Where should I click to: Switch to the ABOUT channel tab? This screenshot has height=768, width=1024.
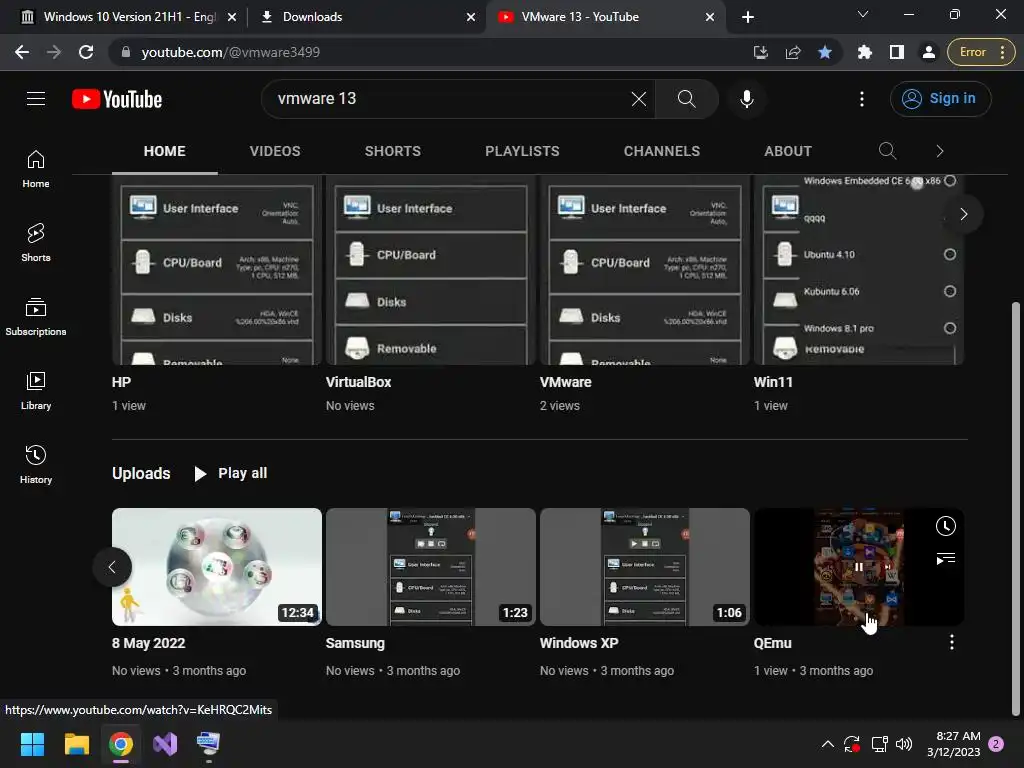tap(788, 152)
